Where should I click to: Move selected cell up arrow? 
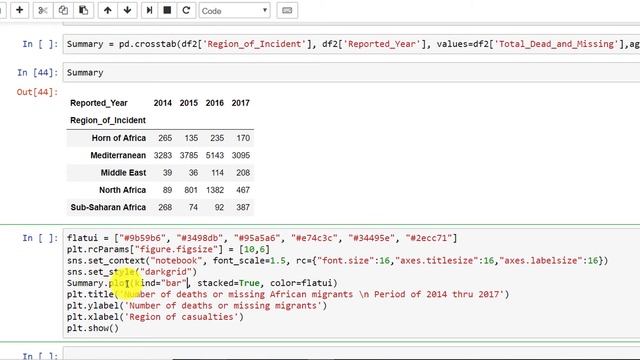tap(108, 10)
